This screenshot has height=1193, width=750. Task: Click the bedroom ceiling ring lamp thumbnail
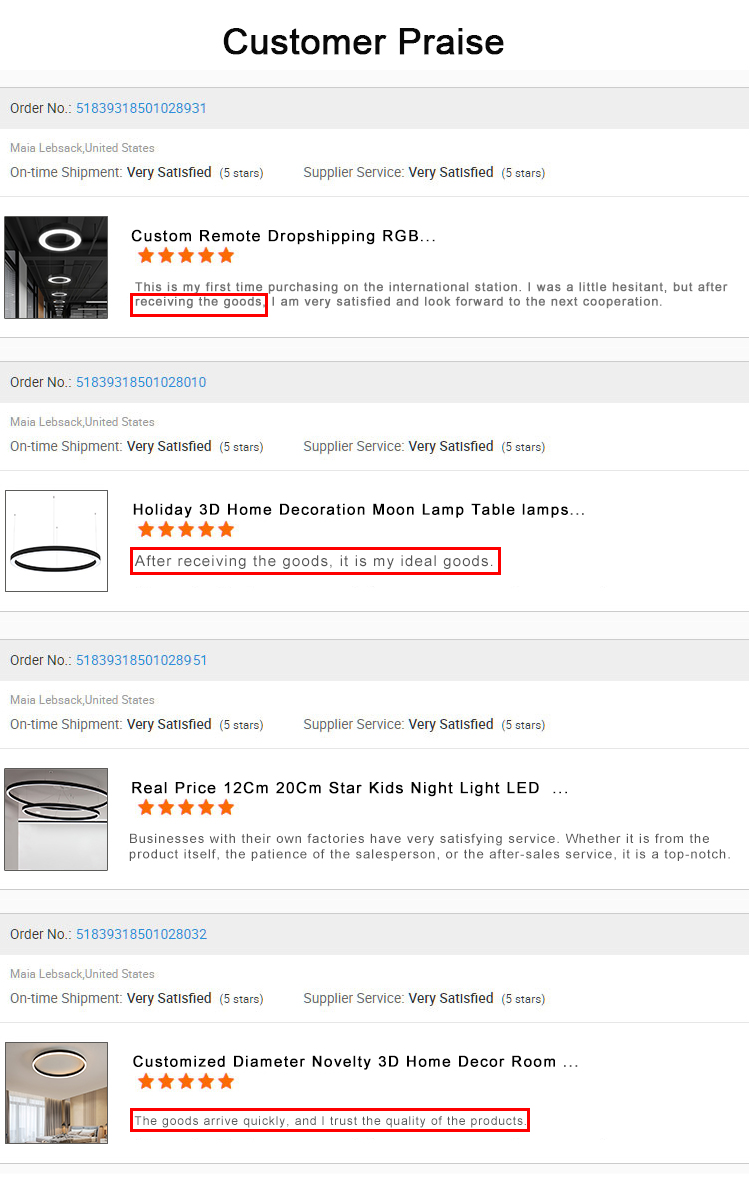pyautogui.click(x=56, y=1093)
